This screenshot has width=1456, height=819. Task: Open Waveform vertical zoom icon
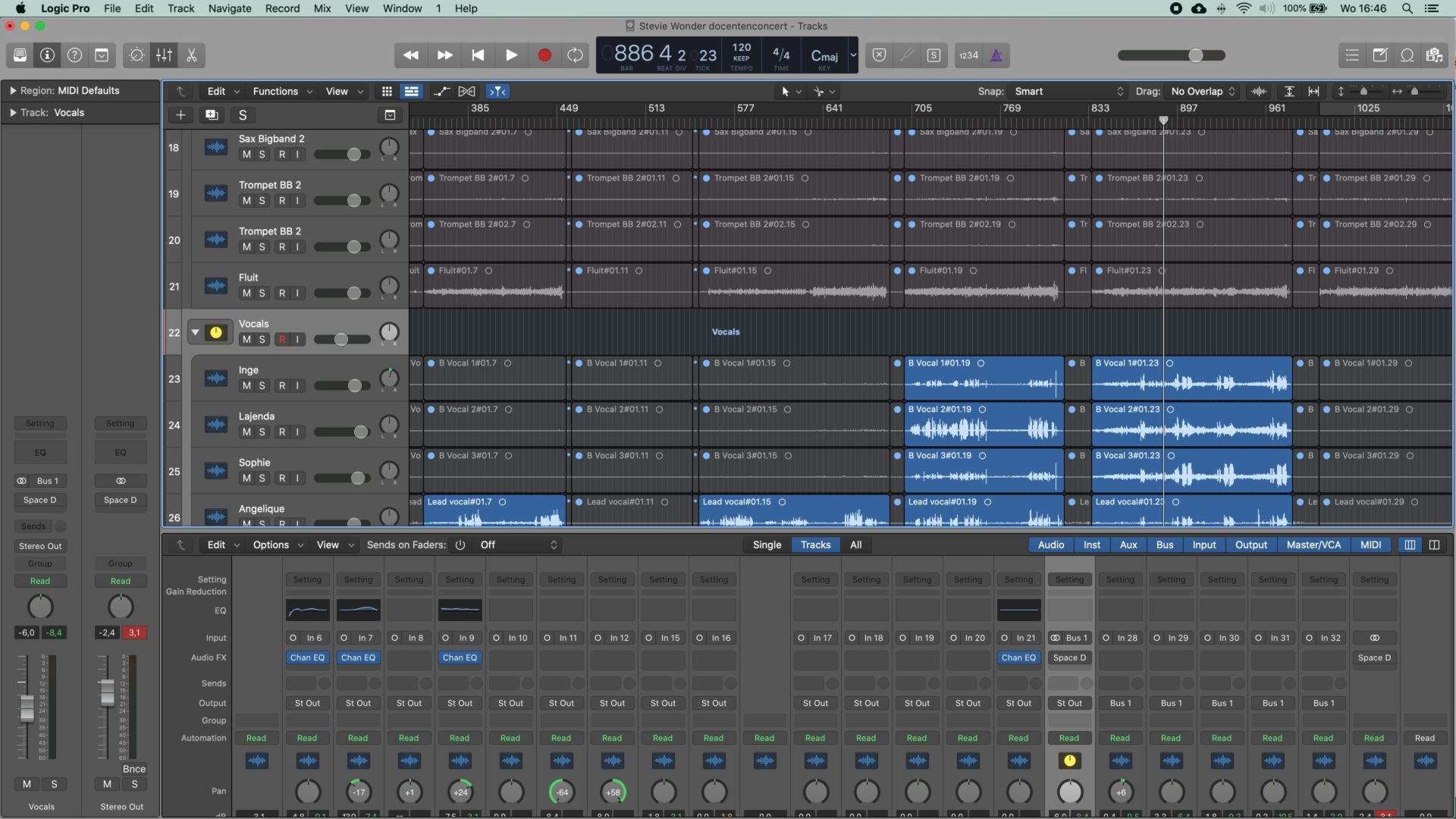1260,91
